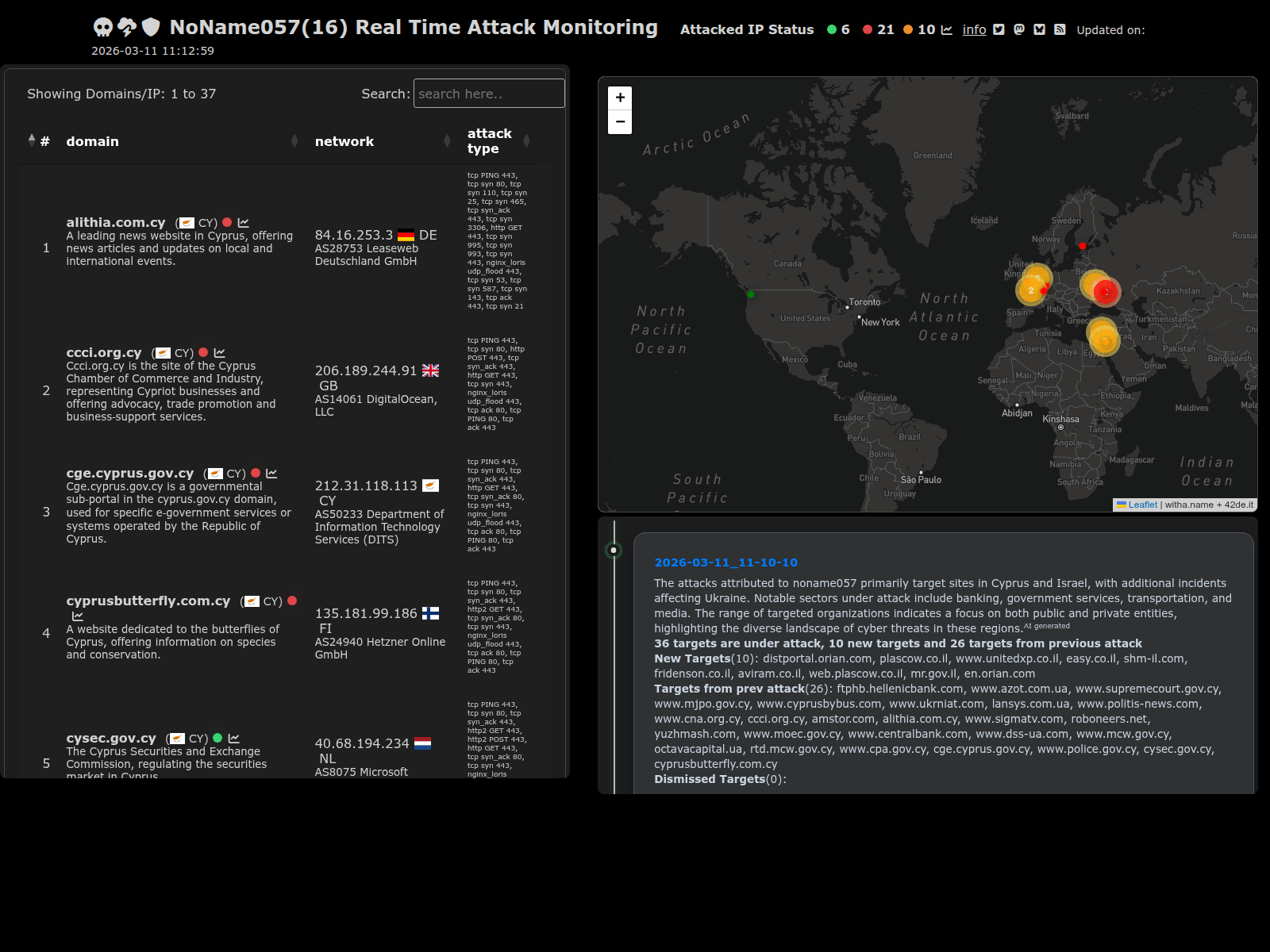Open the Leaflet attribution link
Viewport: 1270px width, 952px height.
click(1142, 505)
